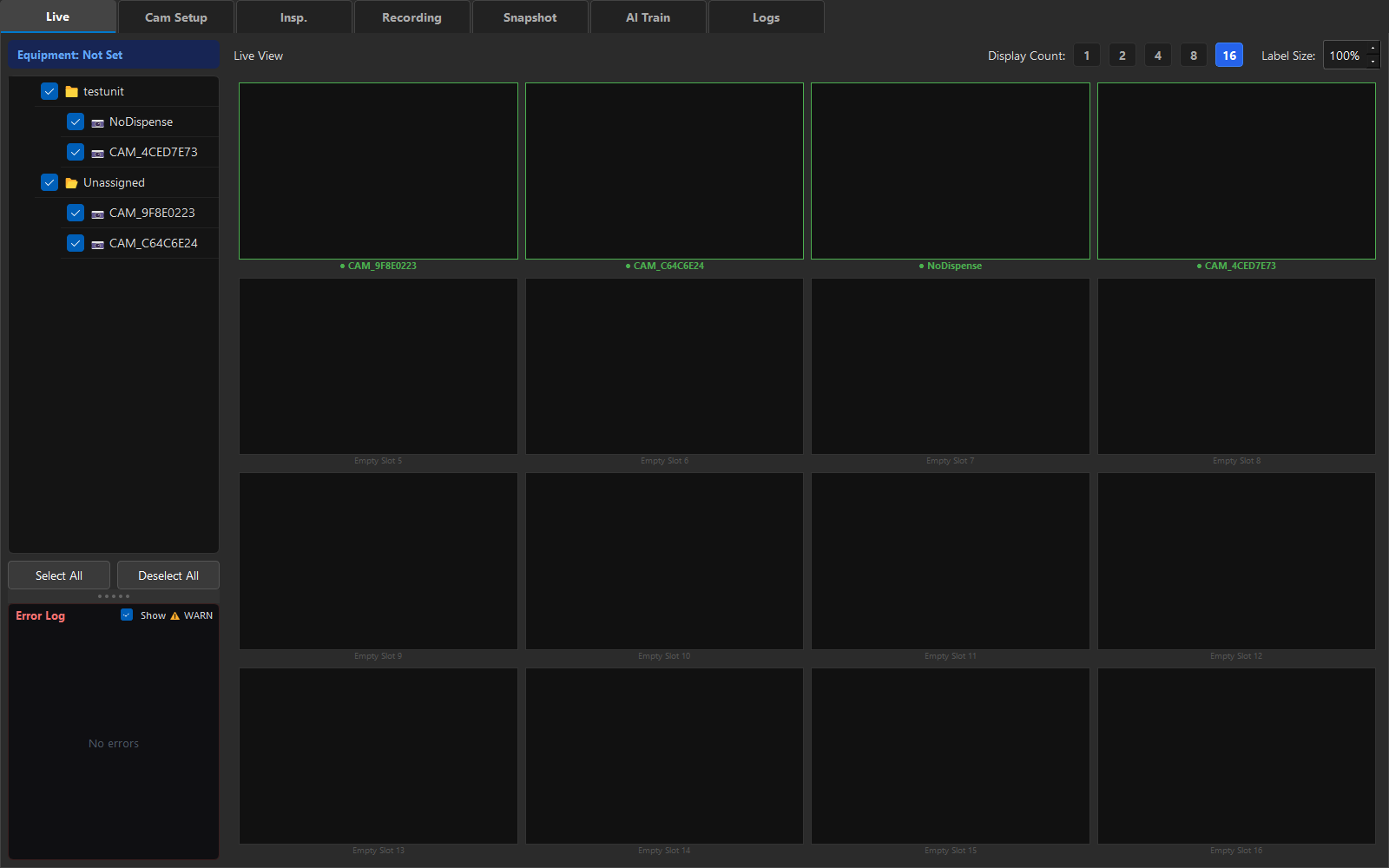
Task: Increase Label Size with the up arrow
Action: [1373, 49]
